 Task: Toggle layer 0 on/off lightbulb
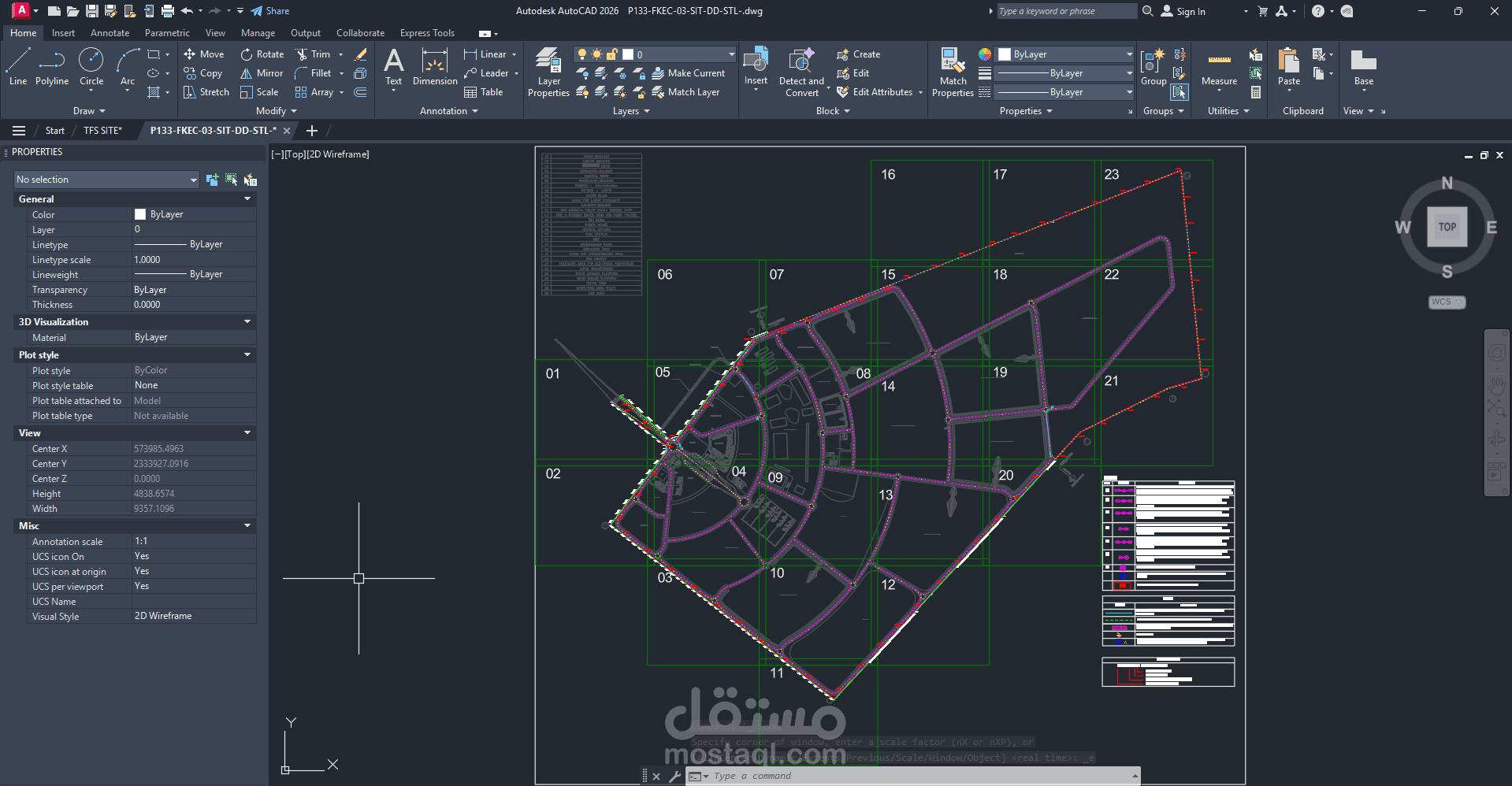[582, 54]
